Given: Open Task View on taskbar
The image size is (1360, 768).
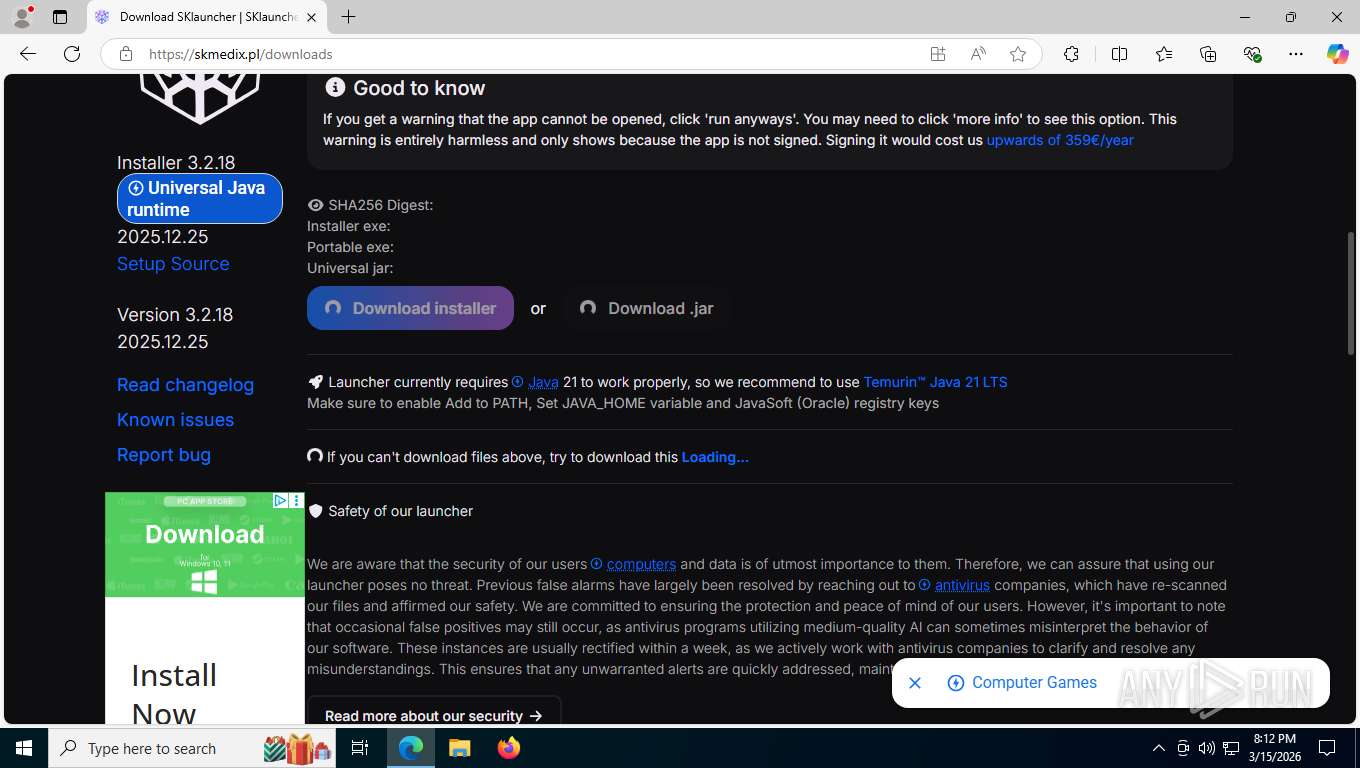Looking at the screenshot, I should pos(360,748).
